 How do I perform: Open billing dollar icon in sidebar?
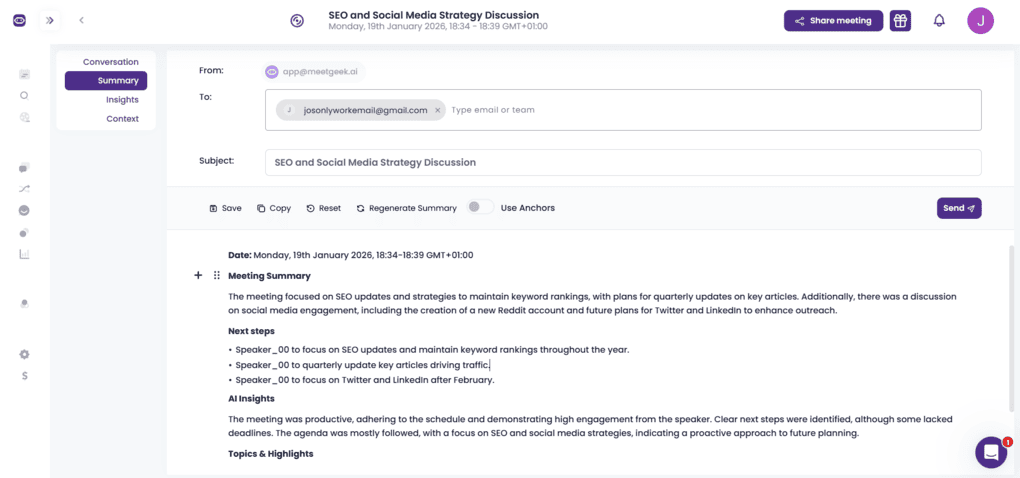(24, 376)
